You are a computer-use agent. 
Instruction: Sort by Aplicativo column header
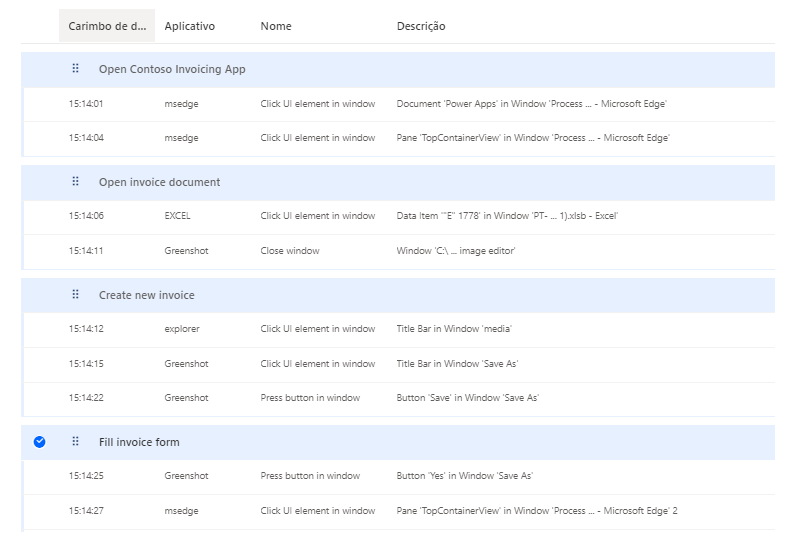[x=190, y=26]
